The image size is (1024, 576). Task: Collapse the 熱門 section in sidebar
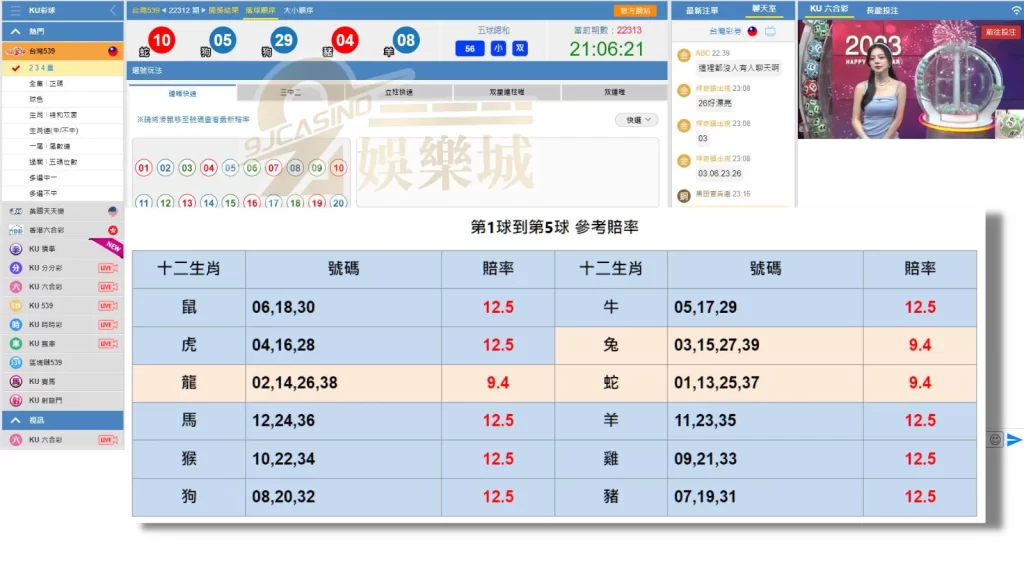[15, 31]
